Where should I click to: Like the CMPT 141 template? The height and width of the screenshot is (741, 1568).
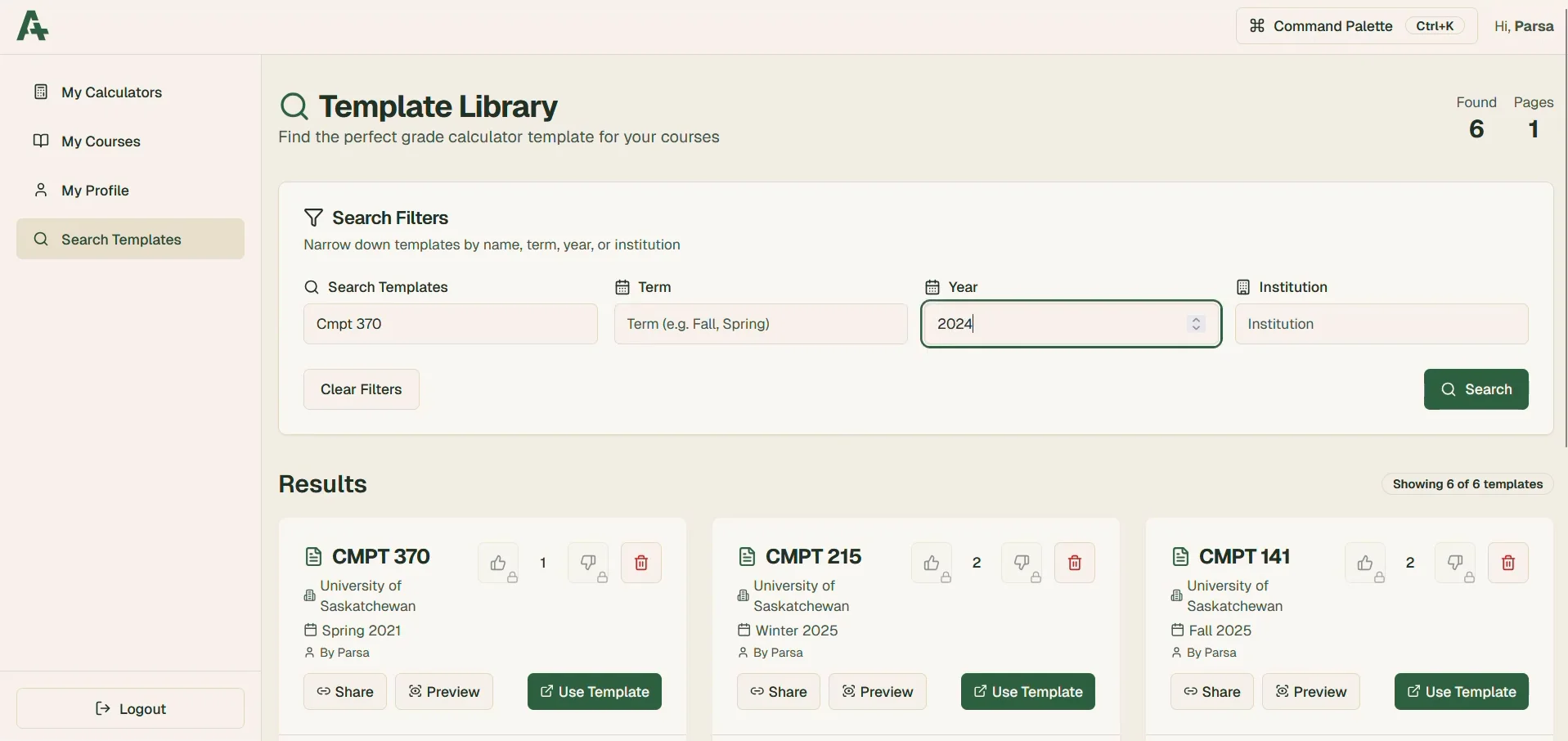(1366, 563)
